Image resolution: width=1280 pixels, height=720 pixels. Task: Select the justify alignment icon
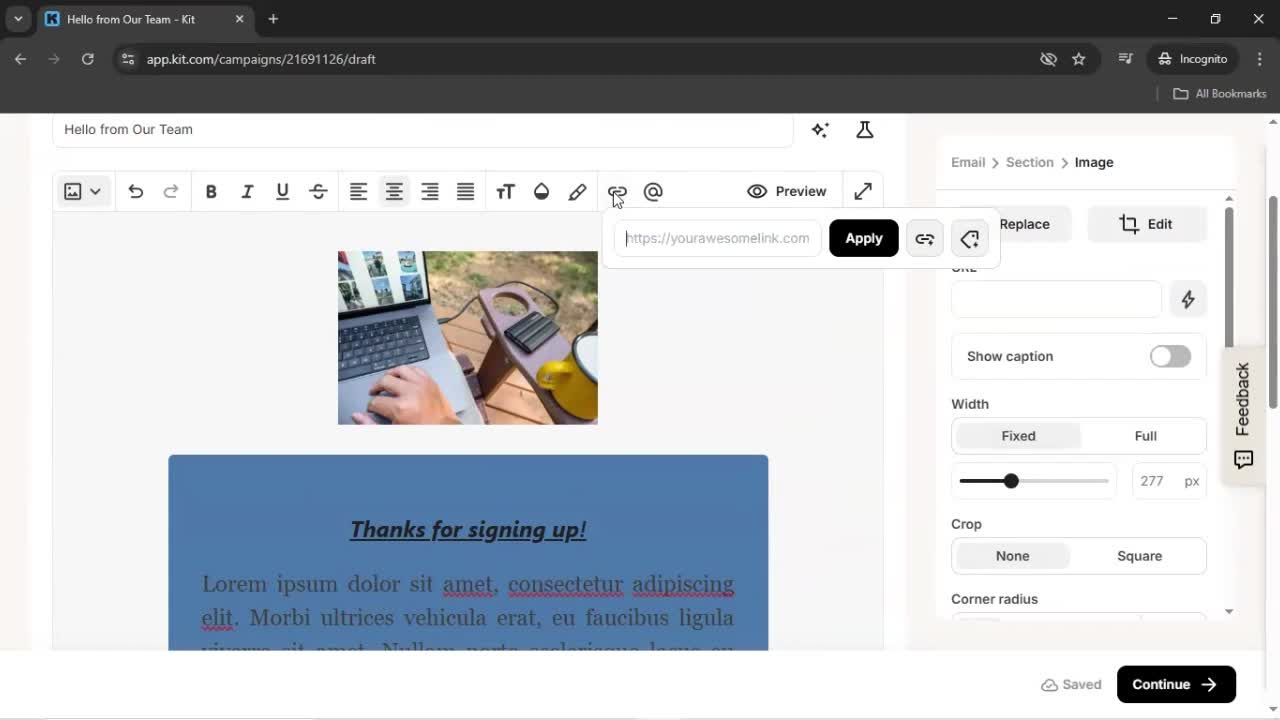point(465,191)
